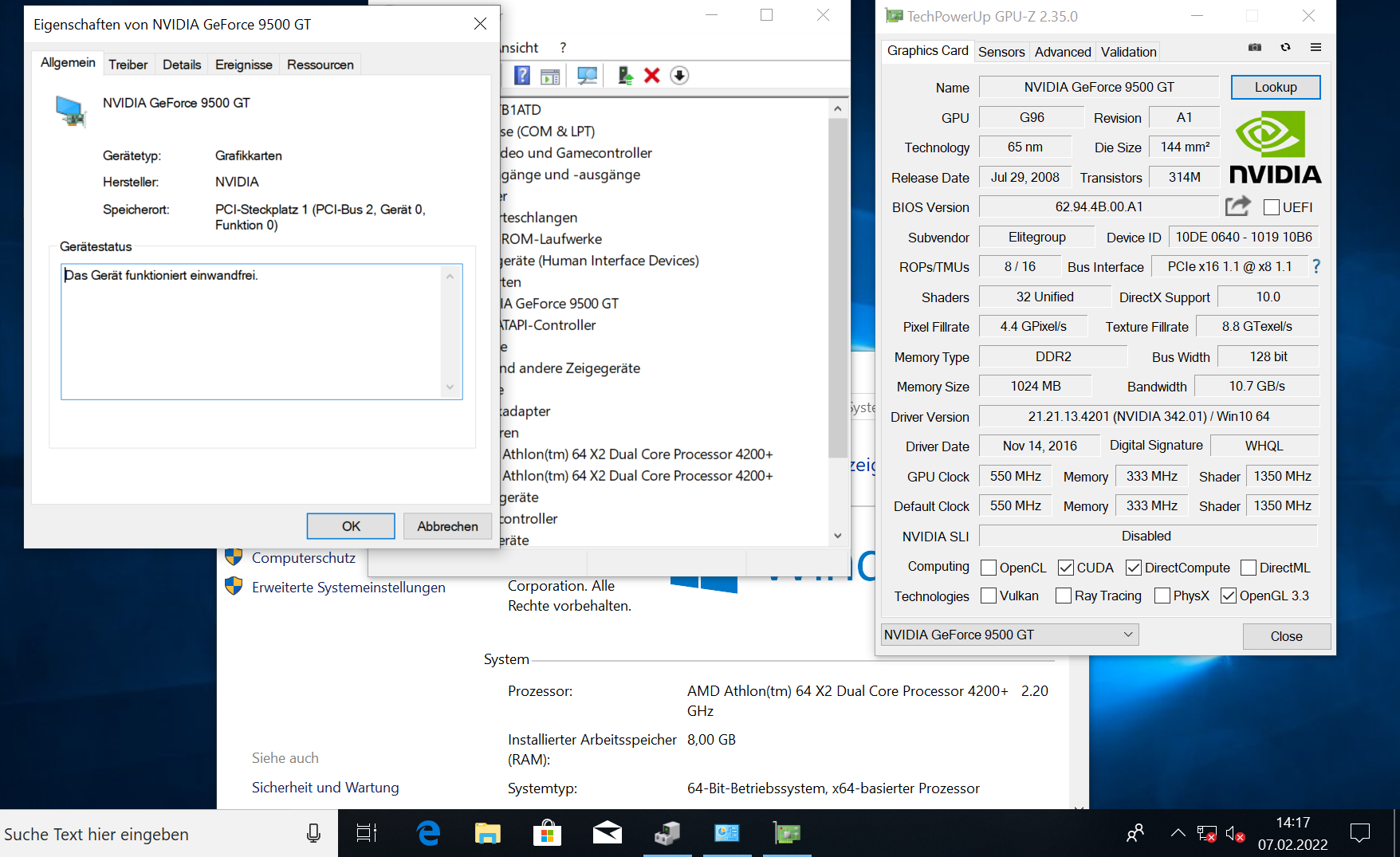Click the red X uninstall device icon

[x=652, y=76]
